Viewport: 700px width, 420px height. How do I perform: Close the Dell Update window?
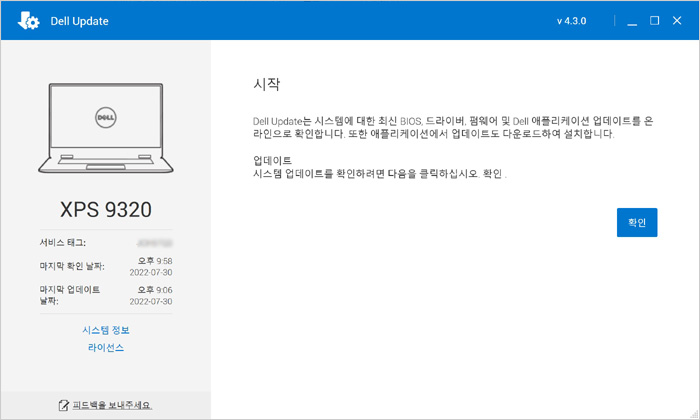click(677, 21)
